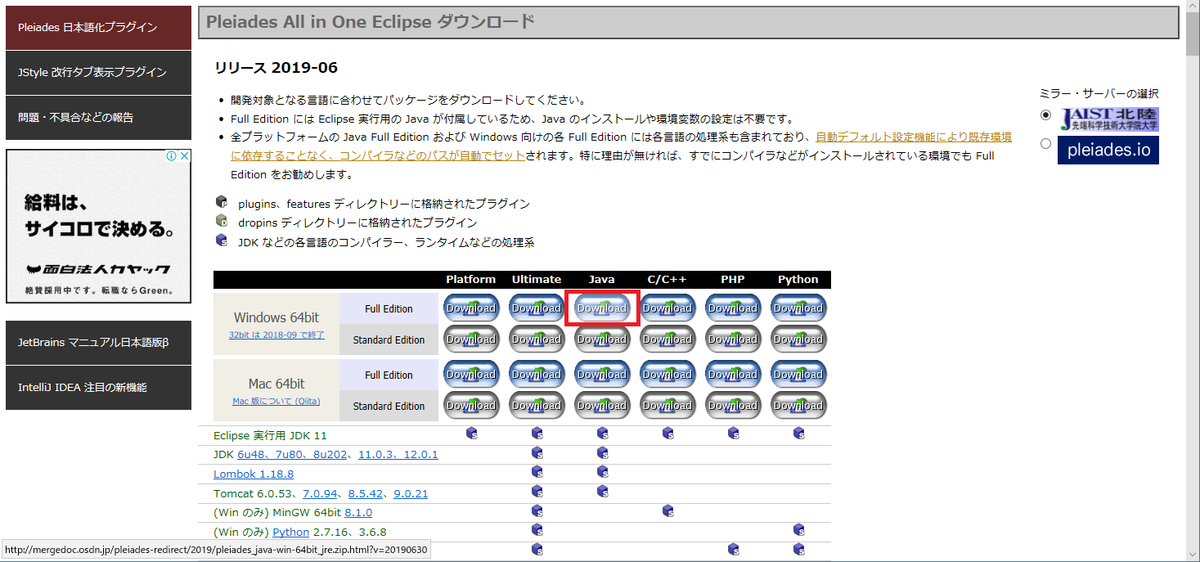Viewport: 1200px width, 562px height.
Task: Download Mac 64bit Standard Edition Platform
Action: pos(471,406)
